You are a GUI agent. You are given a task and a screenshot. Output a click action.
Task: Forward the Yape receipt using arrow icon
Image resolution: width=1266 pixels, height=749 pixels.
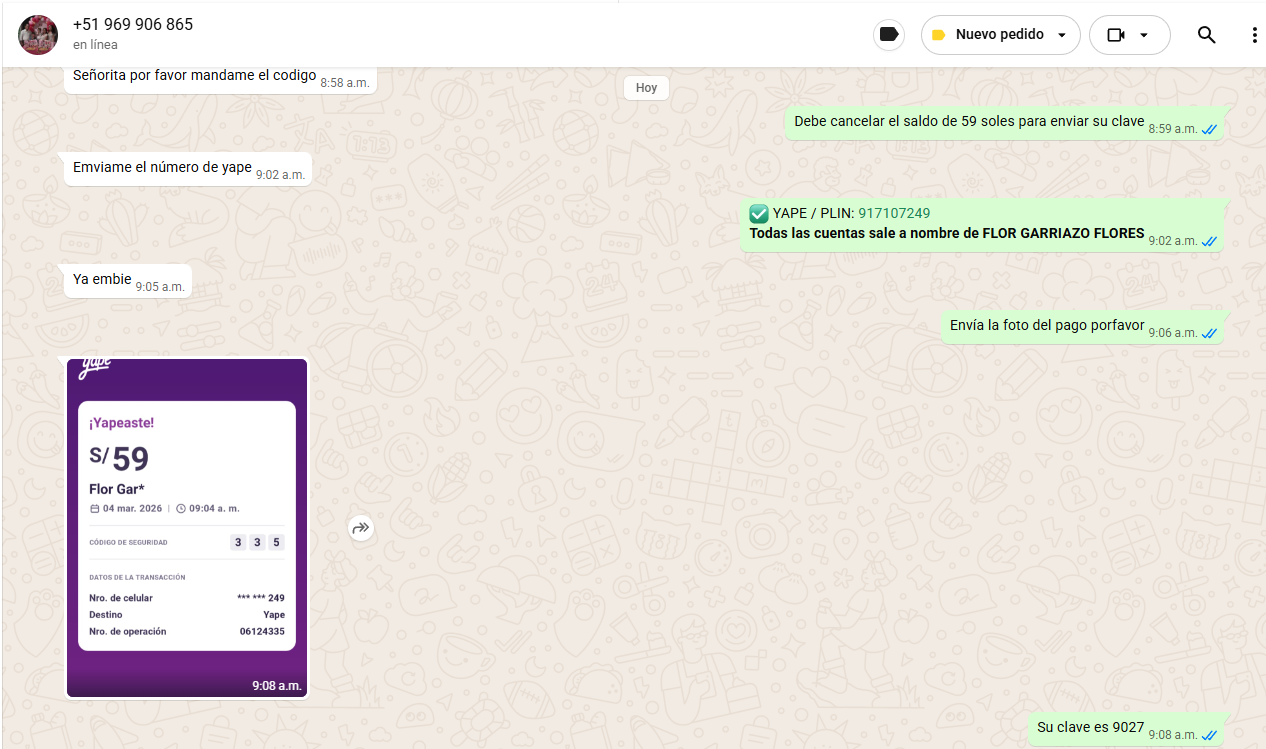click(x=361, y=528)
